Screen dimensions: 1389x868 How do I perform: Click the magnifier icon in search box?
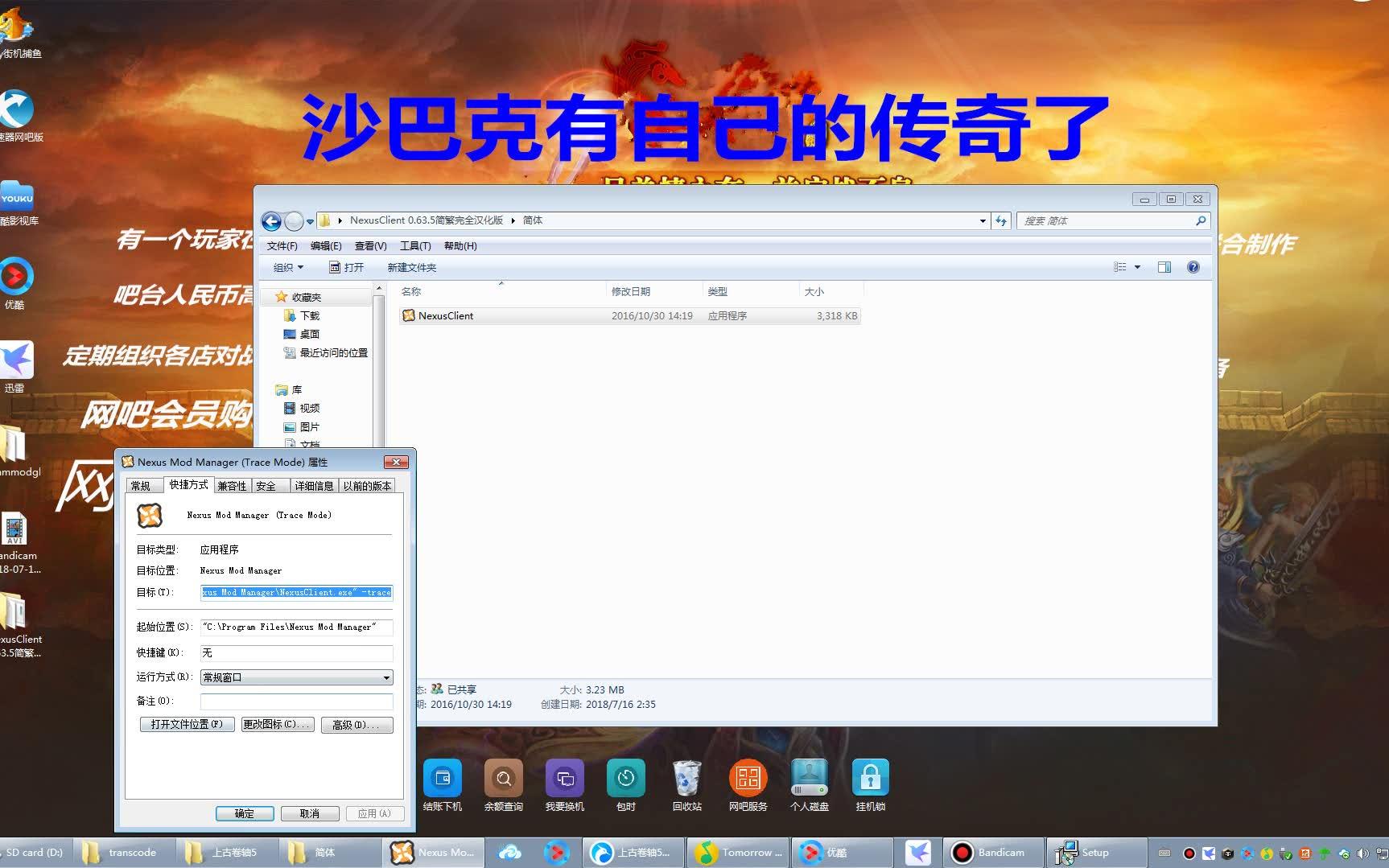point(1201,220)
